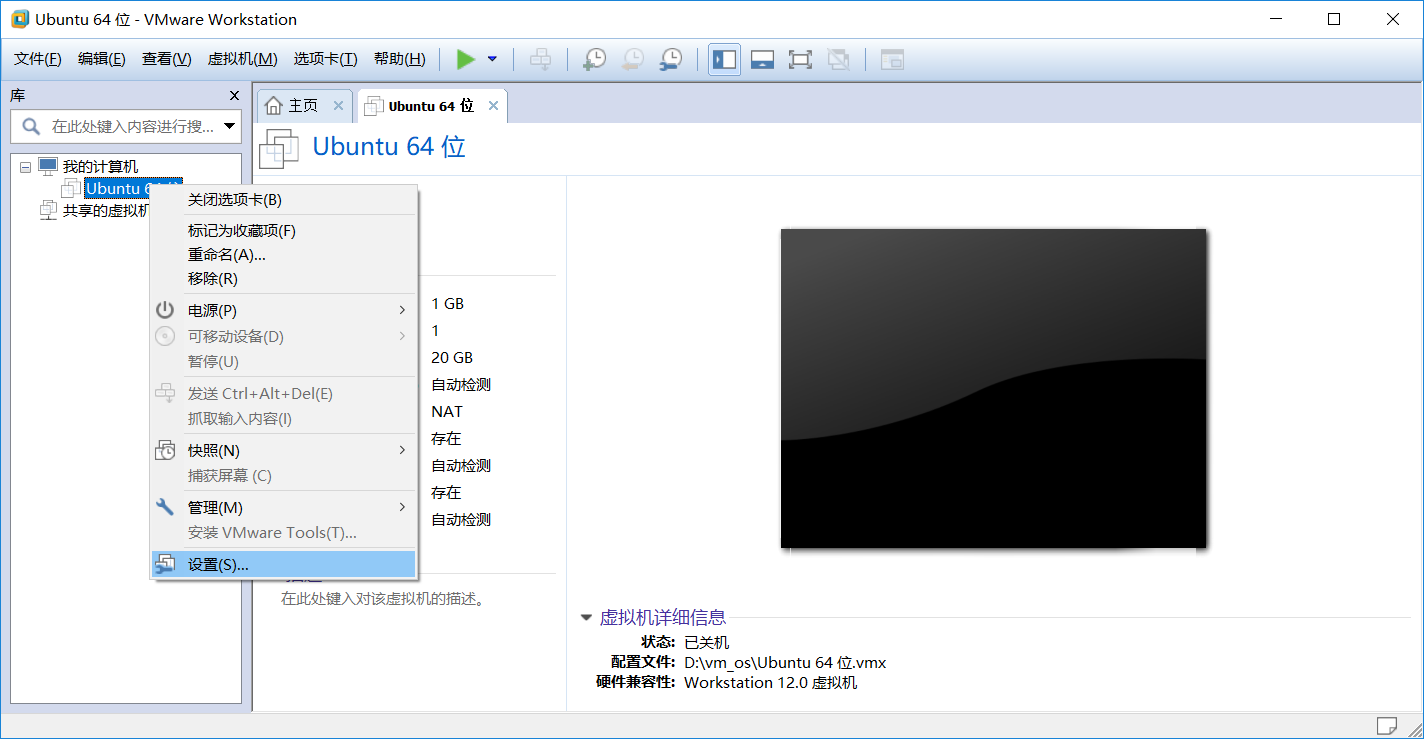The image size is (1424, 739).
Task: Open the 电源(P) submenu
Action: pyautogui.click(x=283, y=311)
